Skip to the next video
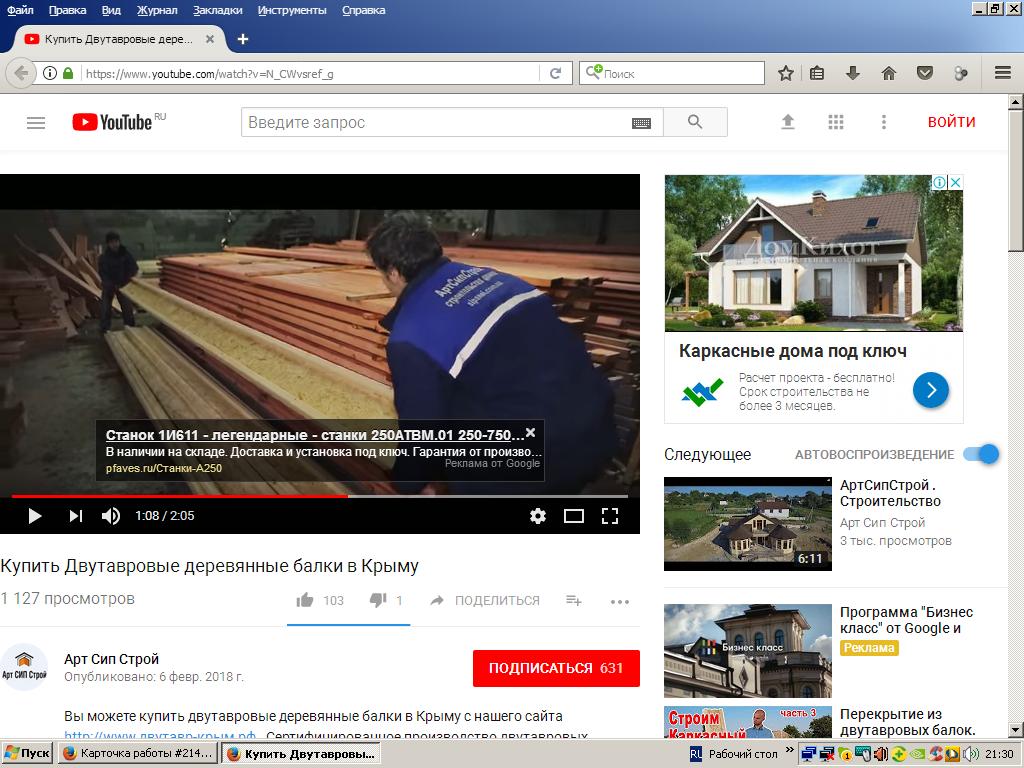 (76, 516)
